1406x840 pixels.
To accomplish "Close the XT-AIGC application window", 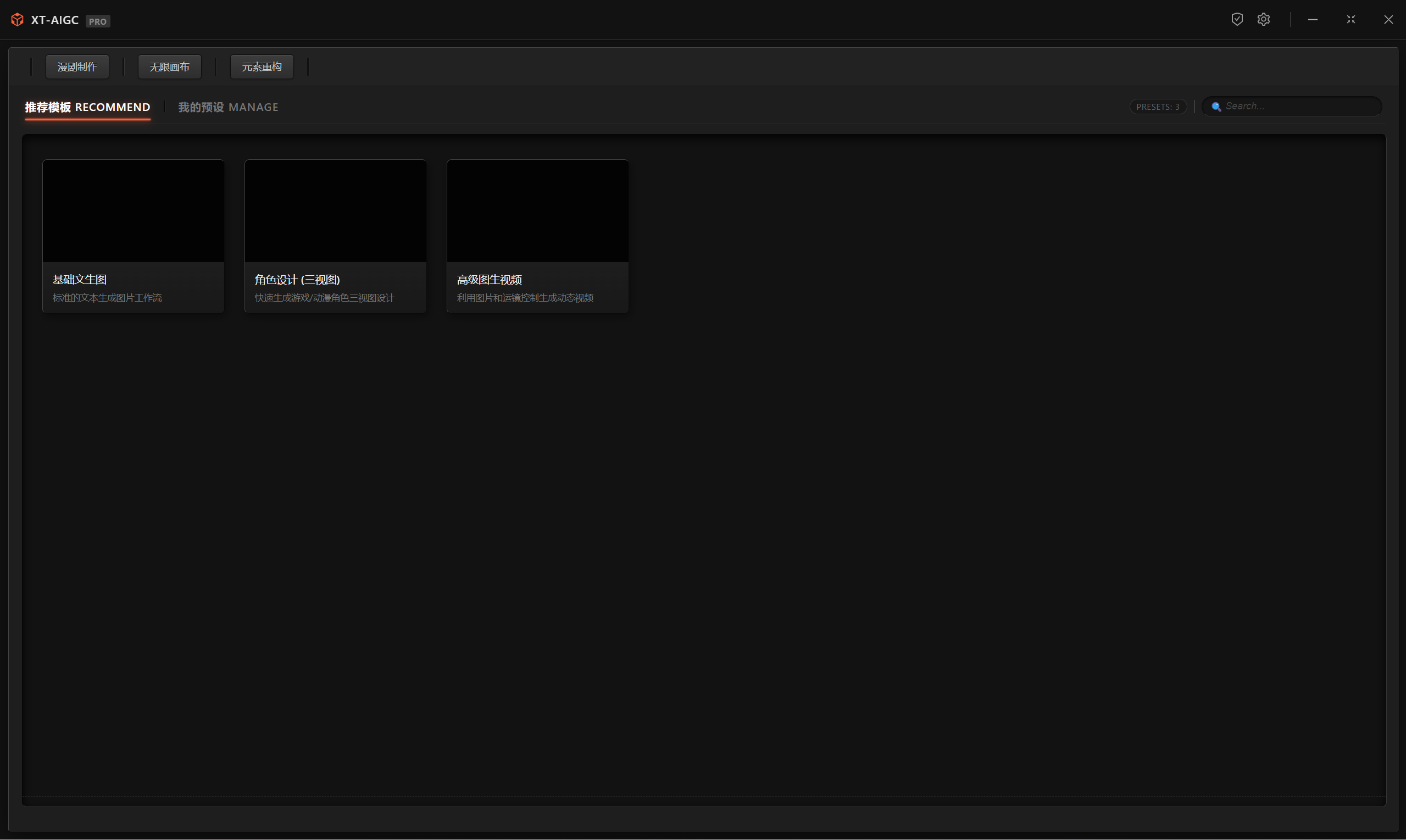I will [1388, 19].
